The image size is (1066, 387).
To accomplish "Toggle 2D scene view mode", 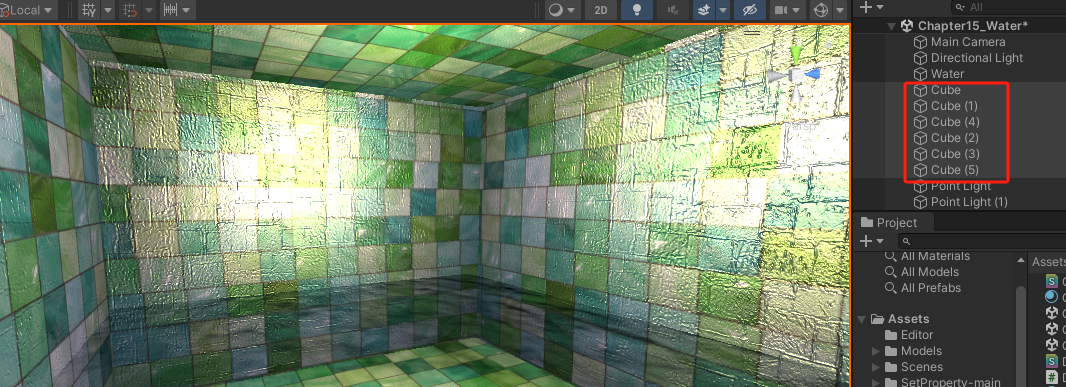I will coord(600,10).
